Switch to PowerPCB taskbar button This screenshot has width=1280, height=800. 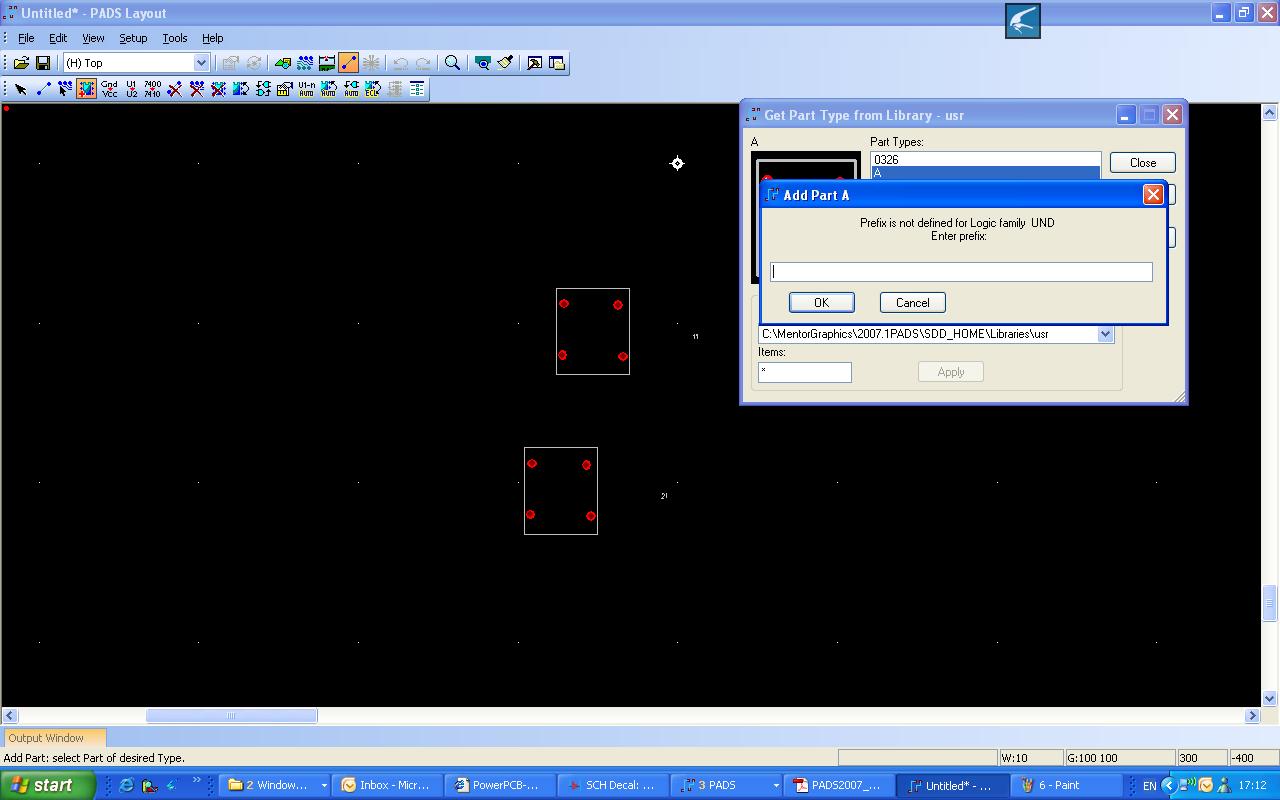coord(498,785)
